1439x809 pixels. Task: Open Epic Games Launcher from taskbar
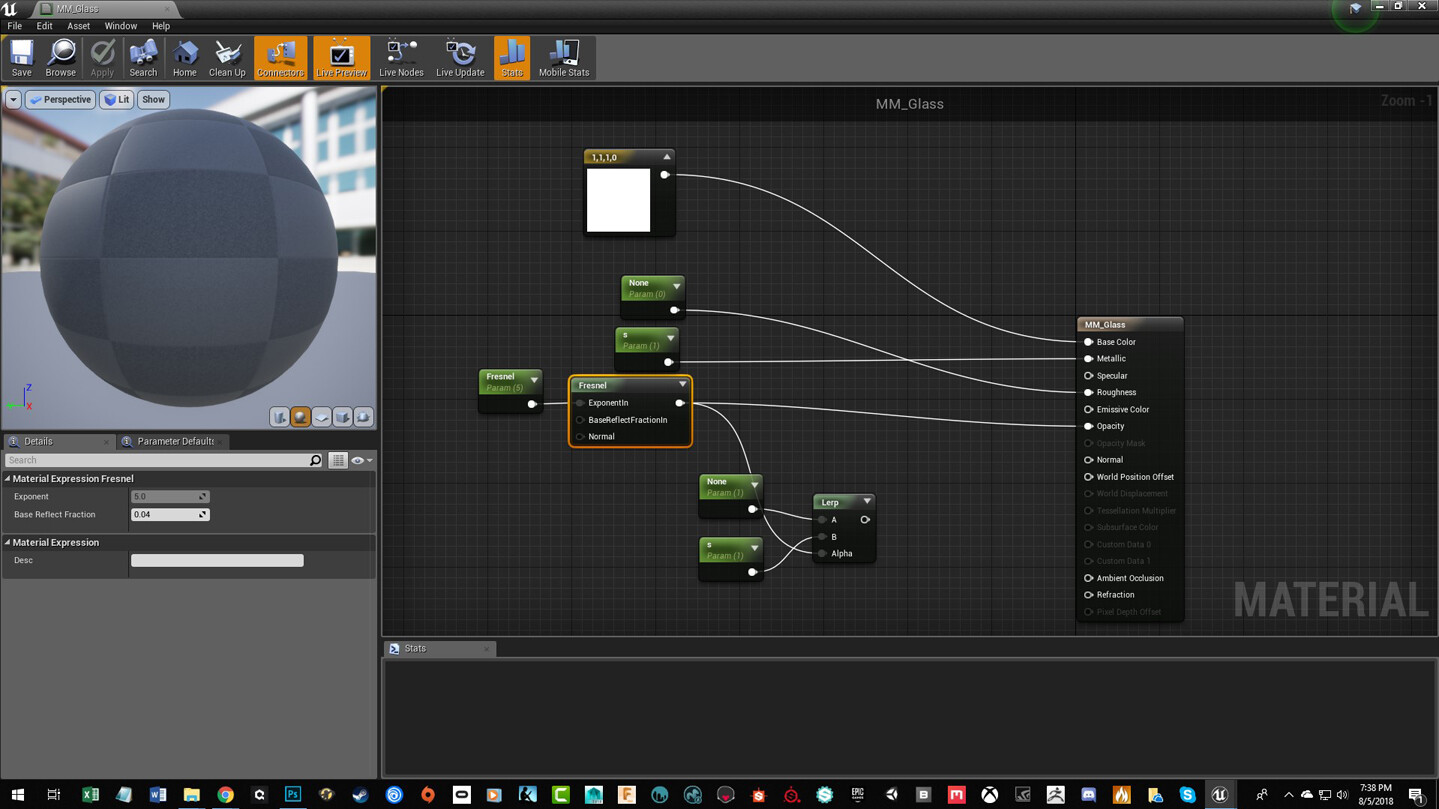(858, 795)
